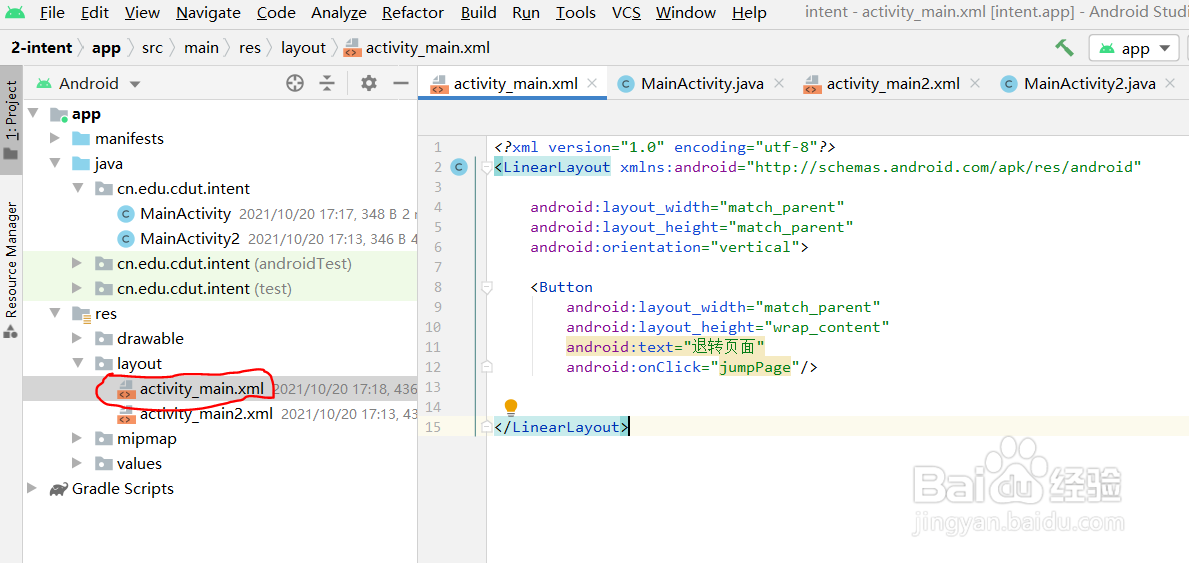Expand the cn.edu.cdut.intent (androidTest) package
The image size is (1189, 563).
77,264
